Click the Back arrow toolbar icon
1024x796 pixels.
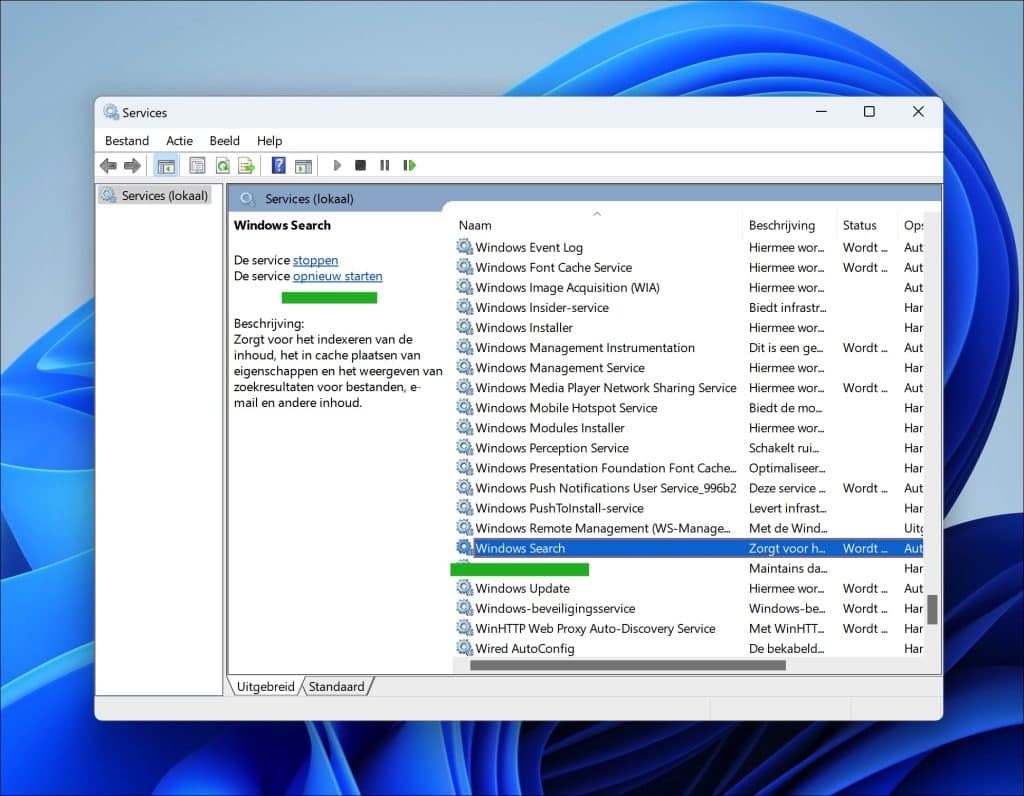(108, 166)
